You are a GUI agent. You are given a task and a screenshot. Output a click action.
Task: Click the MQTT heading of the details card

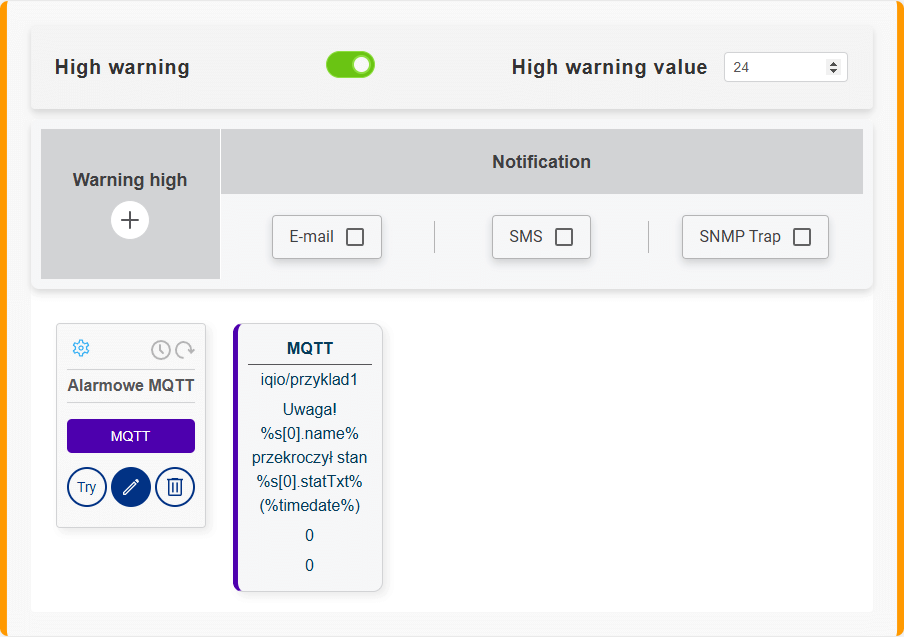[310, 349]
